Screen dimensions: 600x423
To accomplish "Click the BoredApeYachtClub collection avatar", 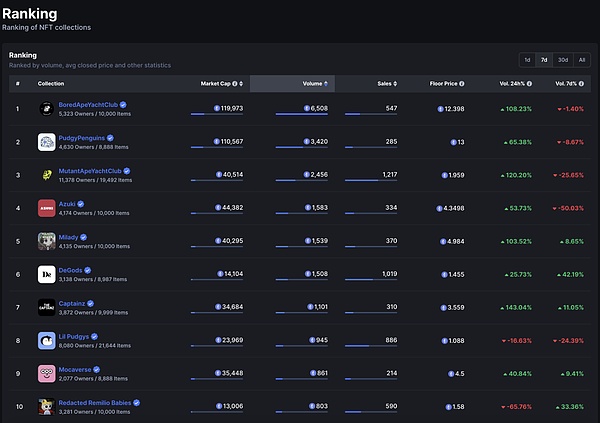I will pos(46,108).
